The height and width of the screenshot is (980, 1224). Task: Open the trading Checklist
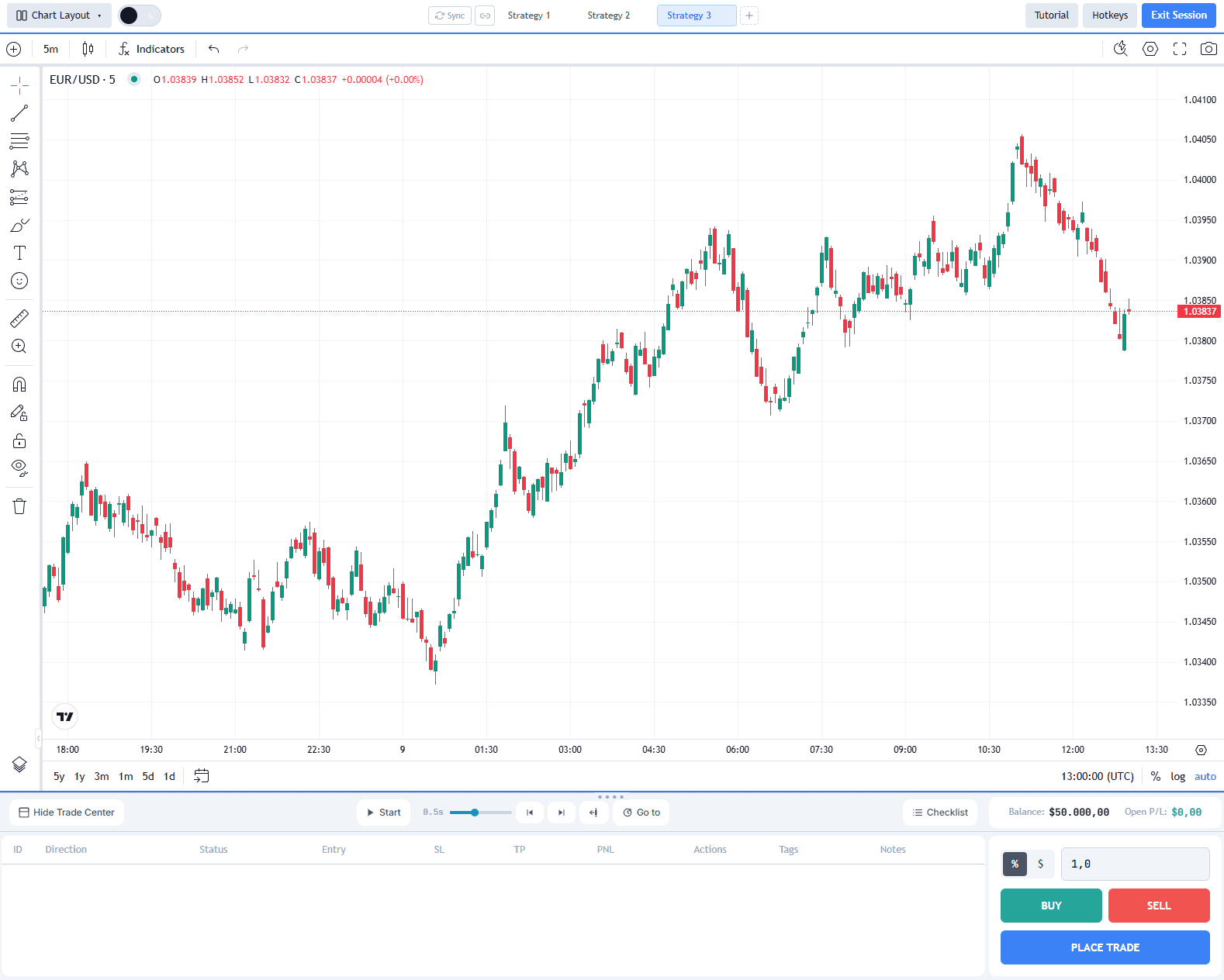[940, 813]
